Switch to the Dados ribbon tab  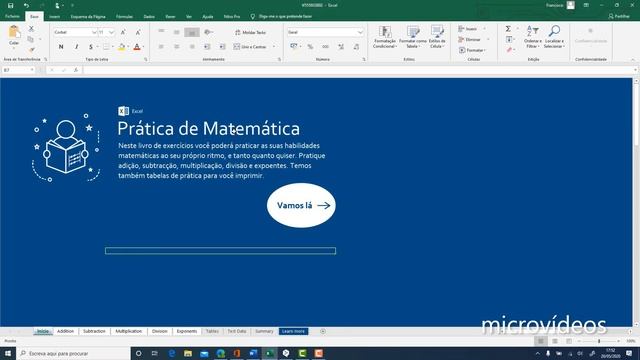point(149,17)
